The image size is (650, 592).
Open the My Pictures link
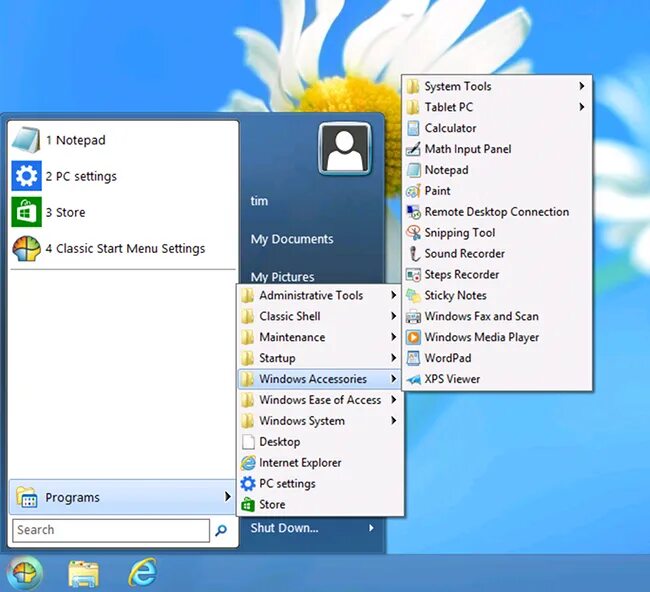(282, 277)
